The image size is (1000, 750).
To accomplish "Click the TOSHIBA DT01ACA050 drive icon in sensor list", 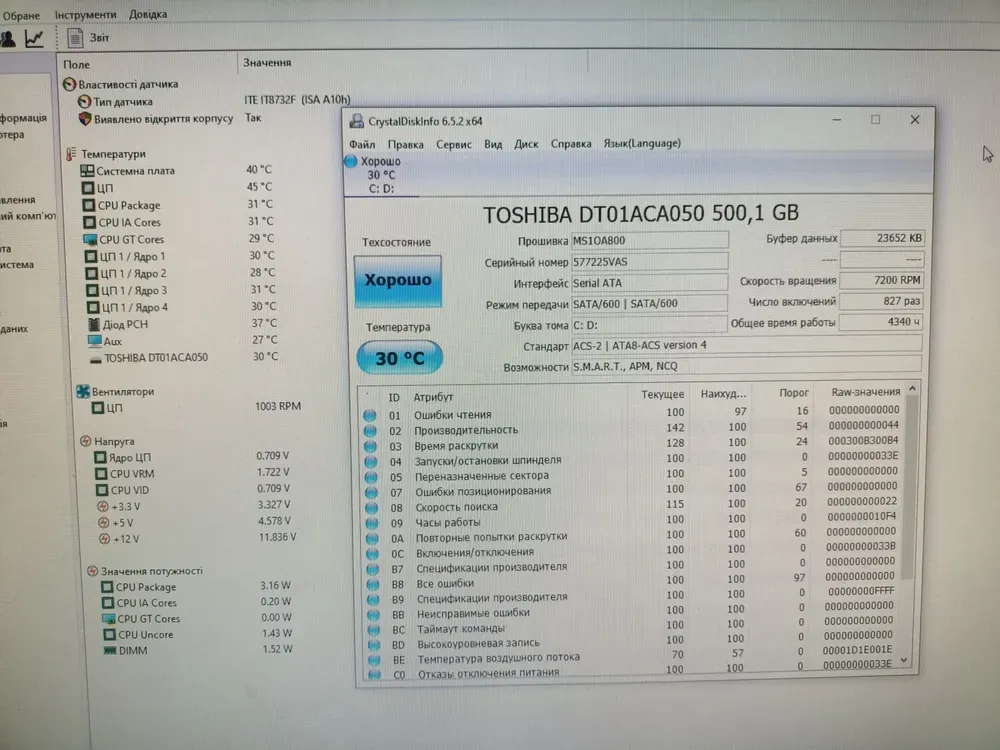I will tap(95, 357).
